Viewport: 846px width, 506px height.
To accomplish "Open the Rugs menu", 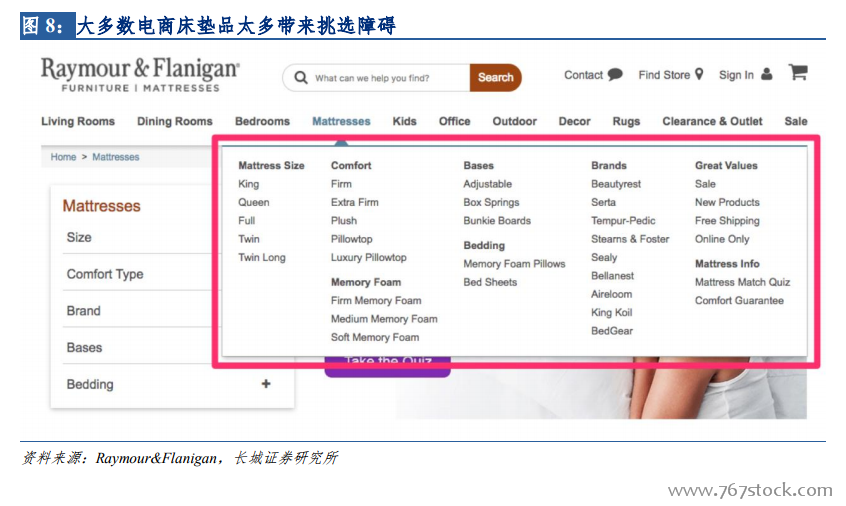I will click(x=626, y=121).
